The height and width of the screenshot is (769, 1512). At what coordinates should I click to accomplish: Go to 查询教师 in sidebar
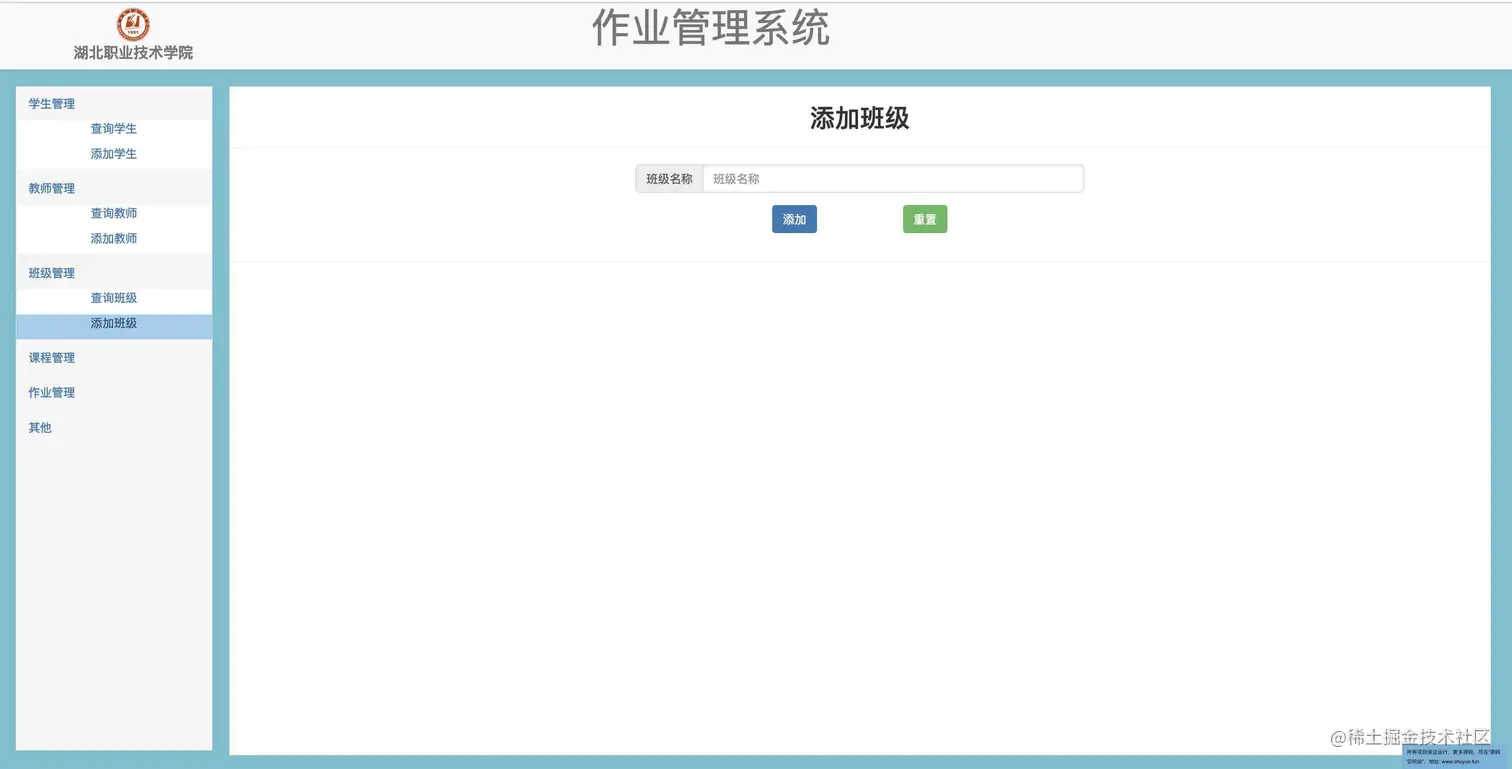(x=114, y=214)
